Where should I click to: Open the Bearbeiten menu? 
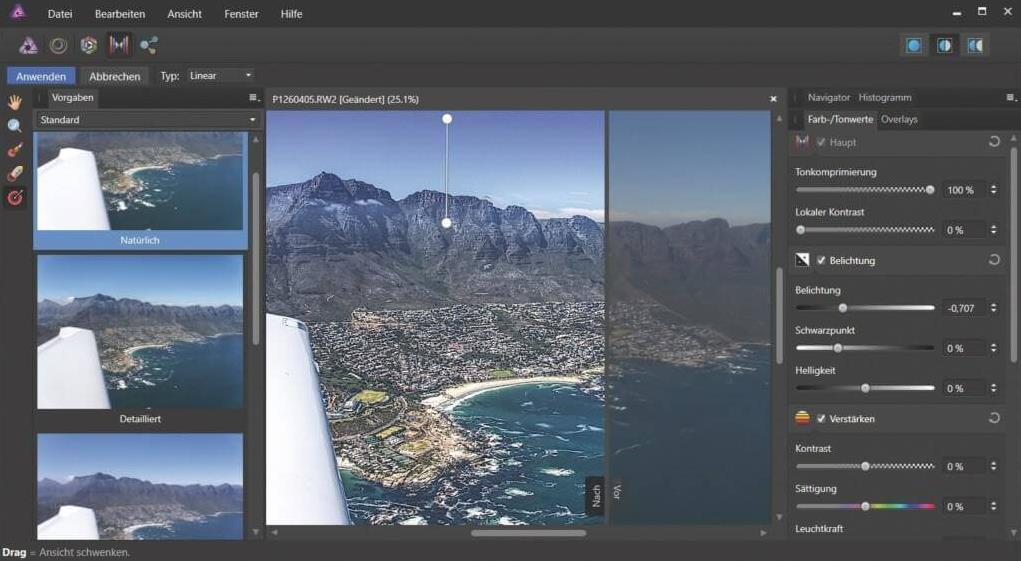click(x=120, y=14)
